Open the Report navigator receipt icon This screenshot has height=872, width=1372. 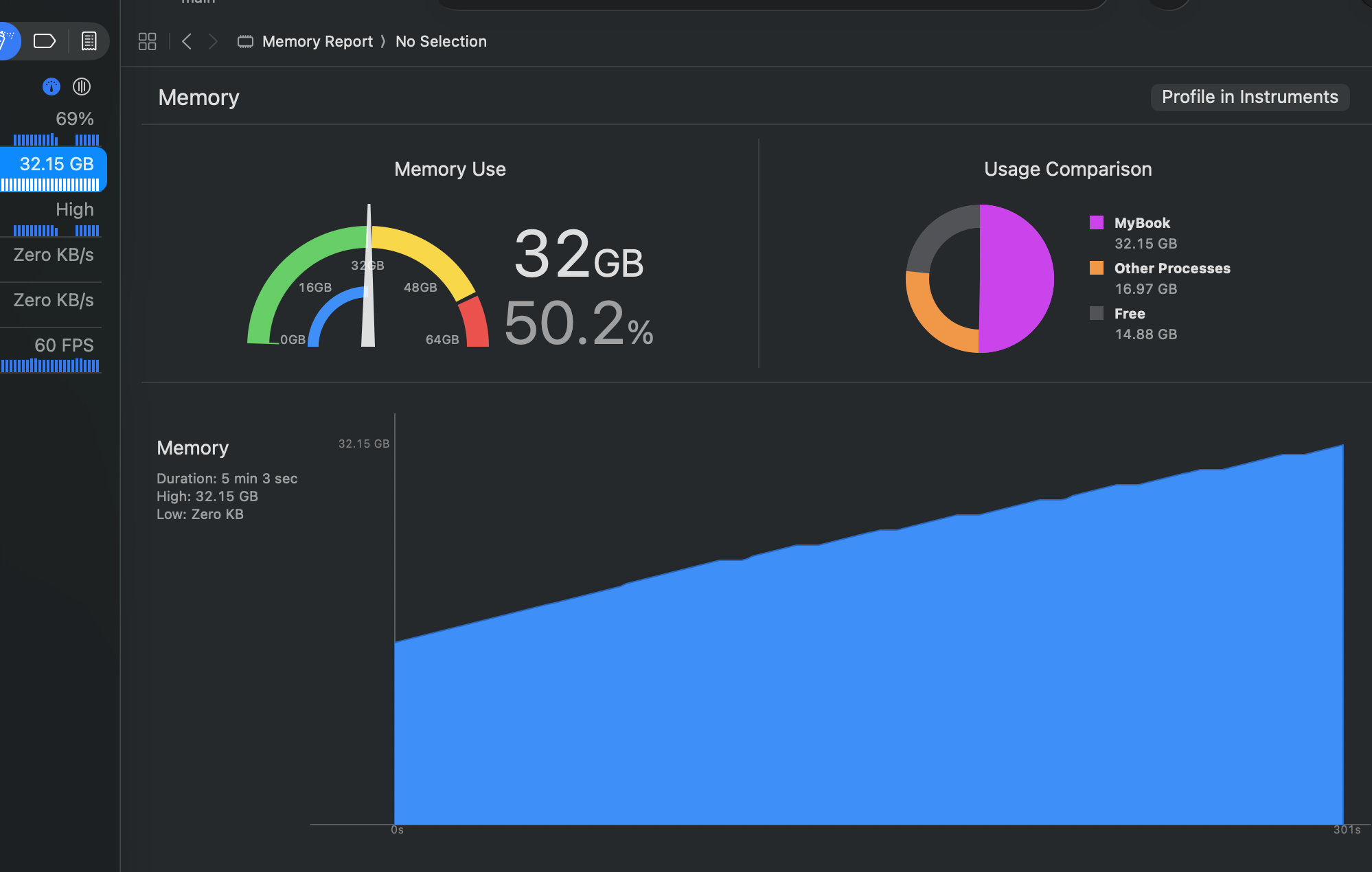click(89, 41)
